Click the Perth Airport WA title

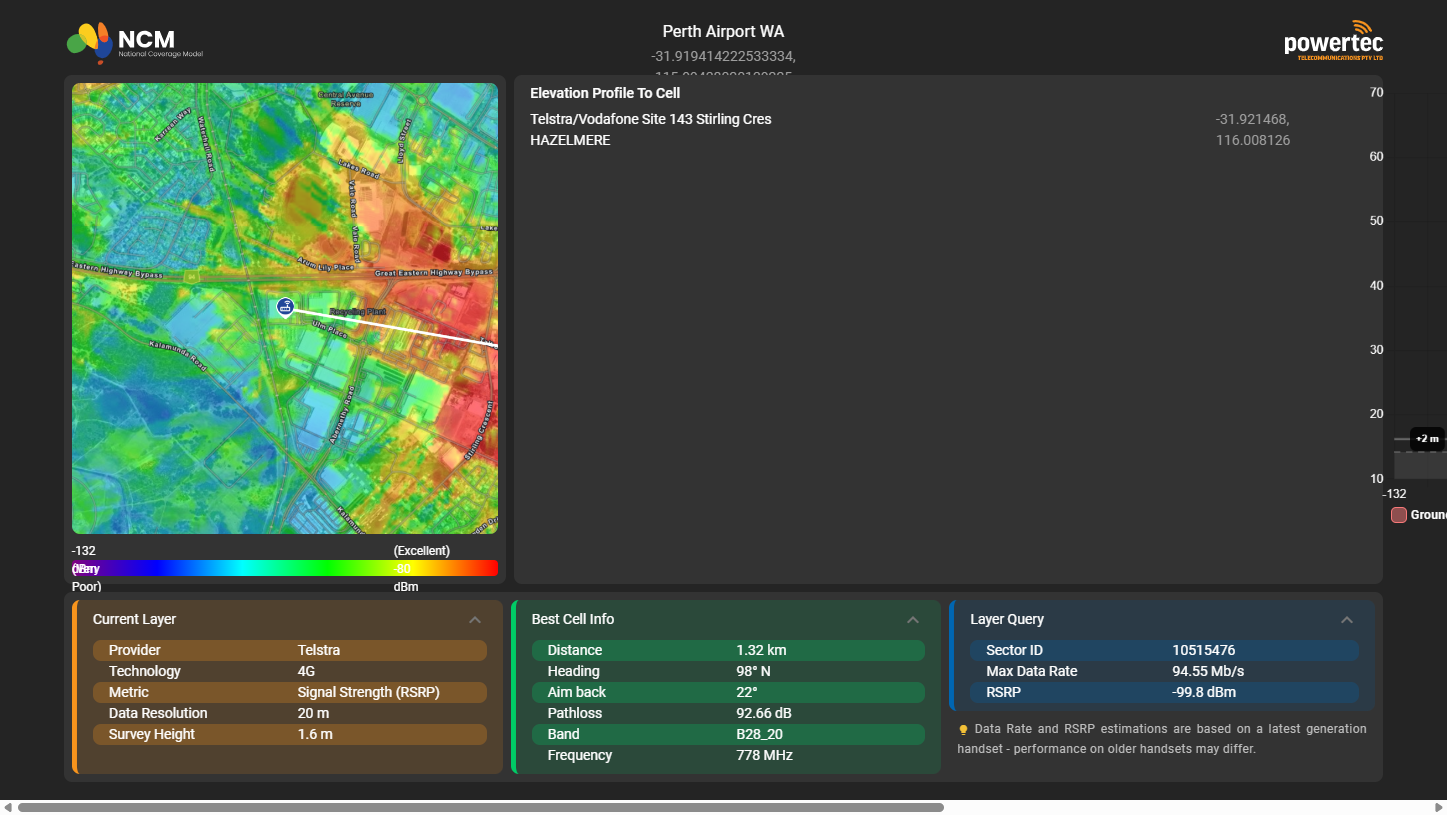(723, 32)
